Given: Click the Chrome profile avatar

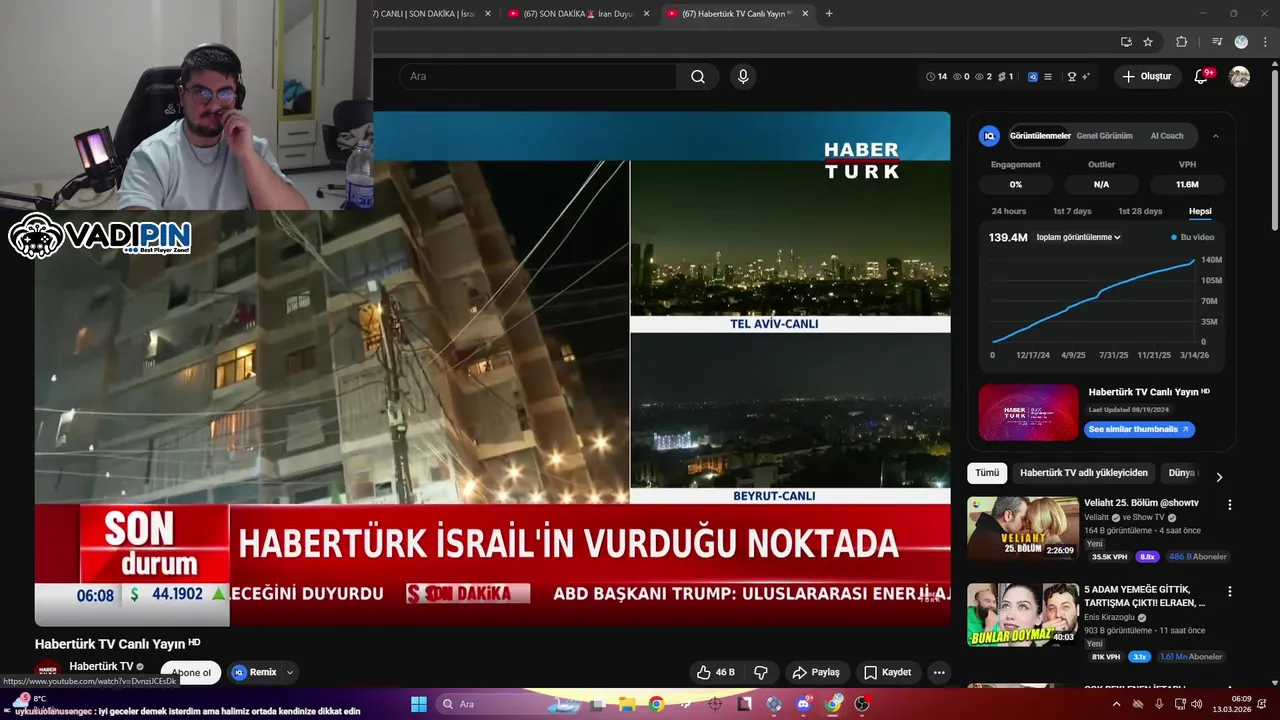Looking at the screenshot, I should (x=1241, y=42).
